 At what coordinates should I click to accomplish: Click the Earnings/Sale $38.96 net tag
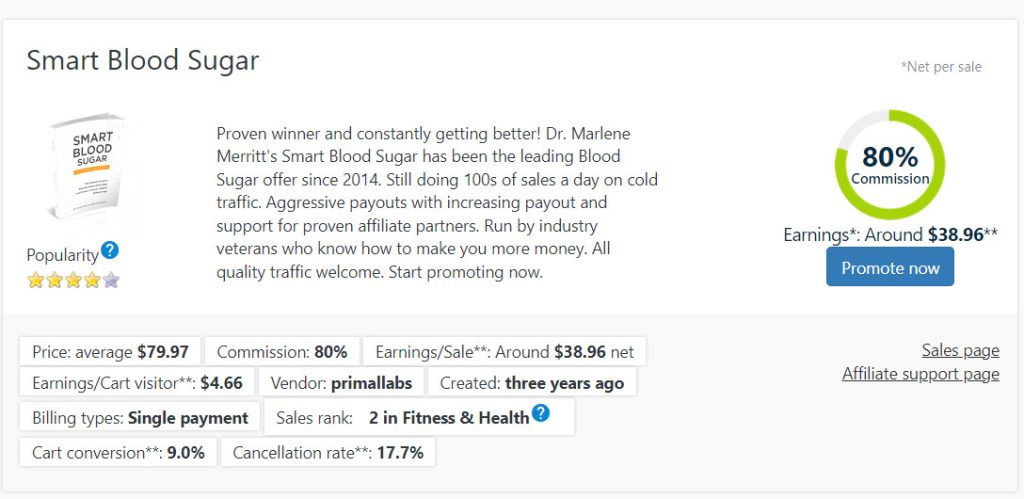[505, 352]
